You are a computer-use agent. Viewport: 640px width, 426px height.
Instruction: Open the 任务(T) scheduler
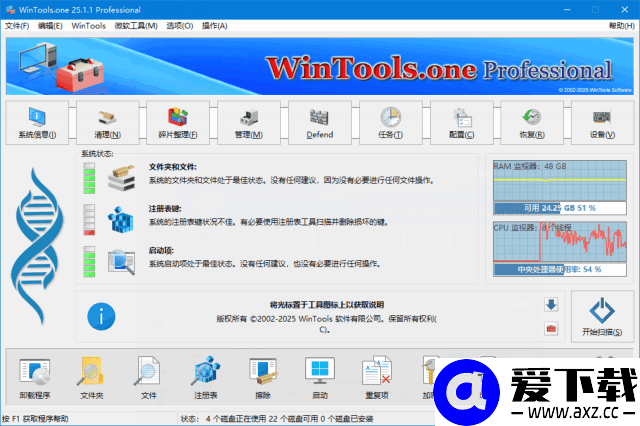(391, 123)
